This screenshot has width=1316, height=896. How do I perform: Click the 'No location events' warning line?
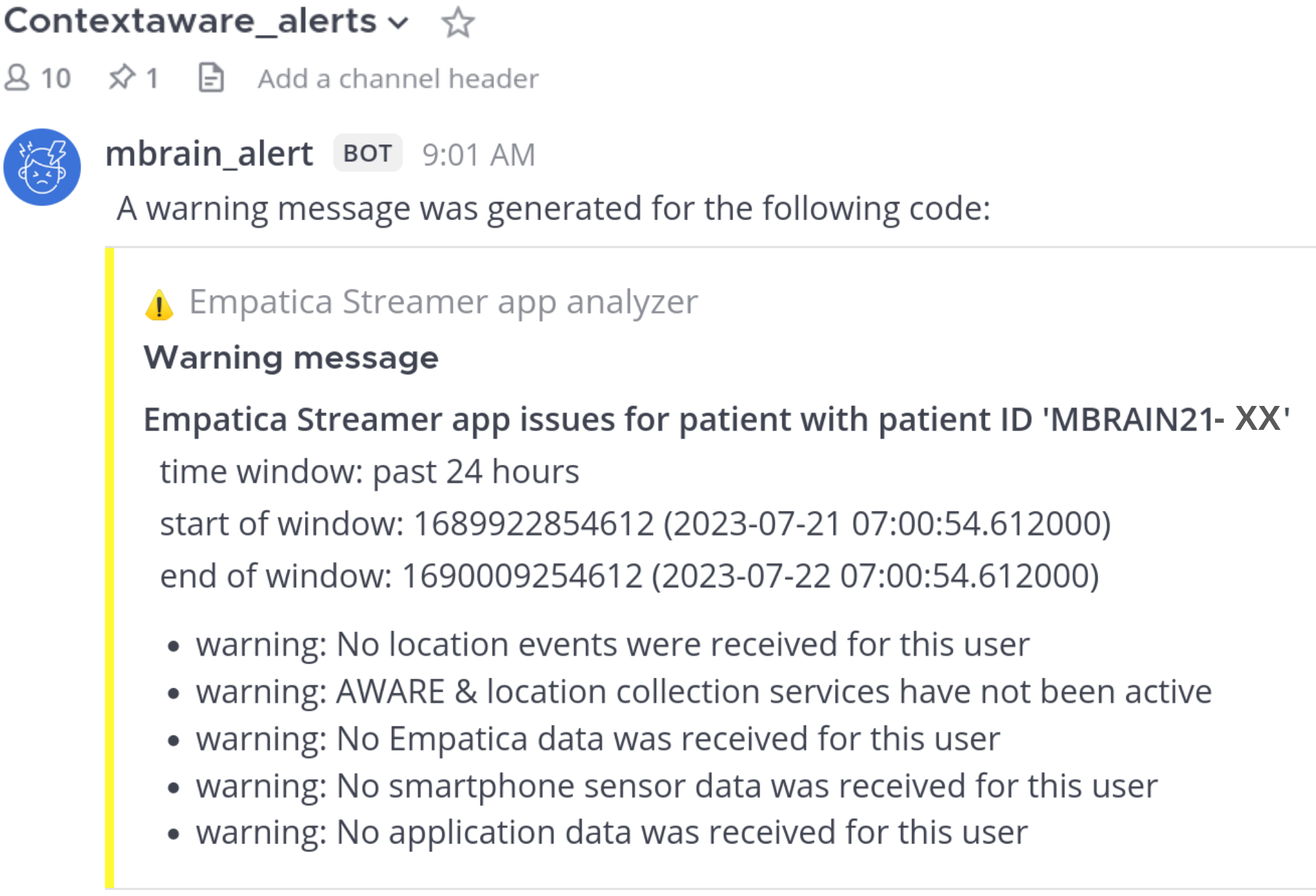click(612, 645)
